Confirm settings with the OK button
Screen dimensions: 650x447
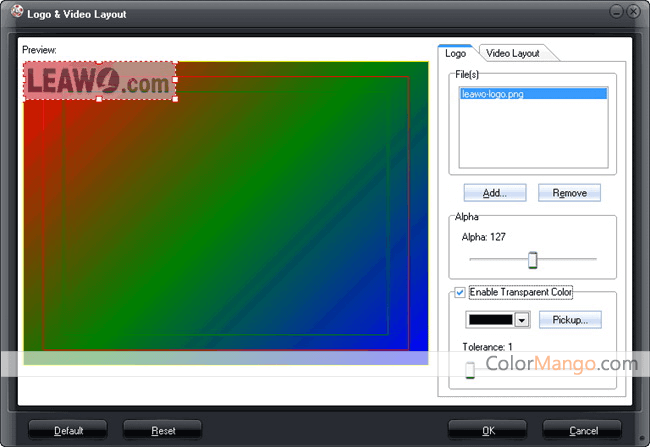pyautogui.click(x=488, y=430)
